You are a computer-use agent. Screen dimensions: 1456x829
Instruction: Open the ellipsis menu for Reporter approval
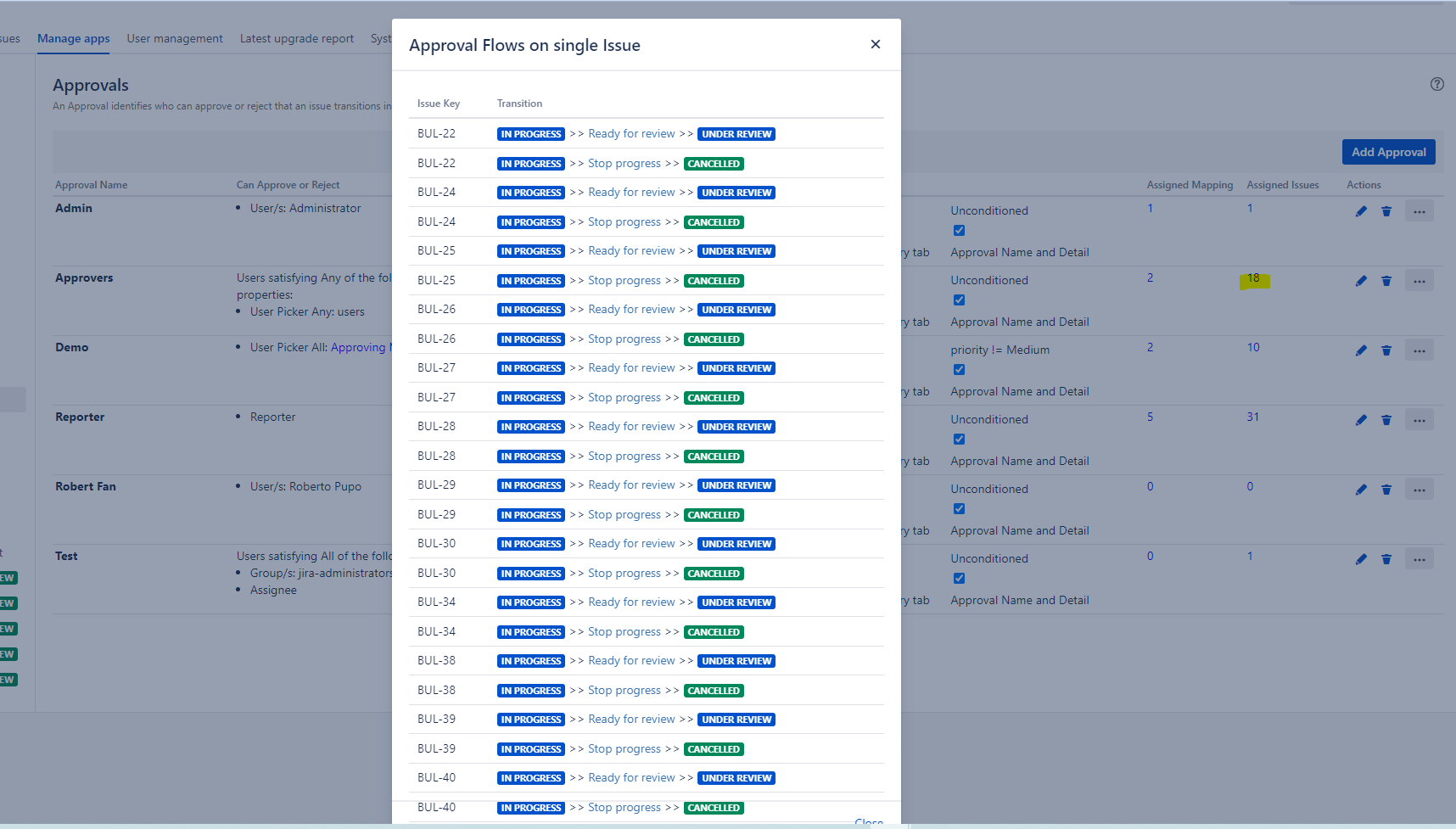tap(1419, 420)
